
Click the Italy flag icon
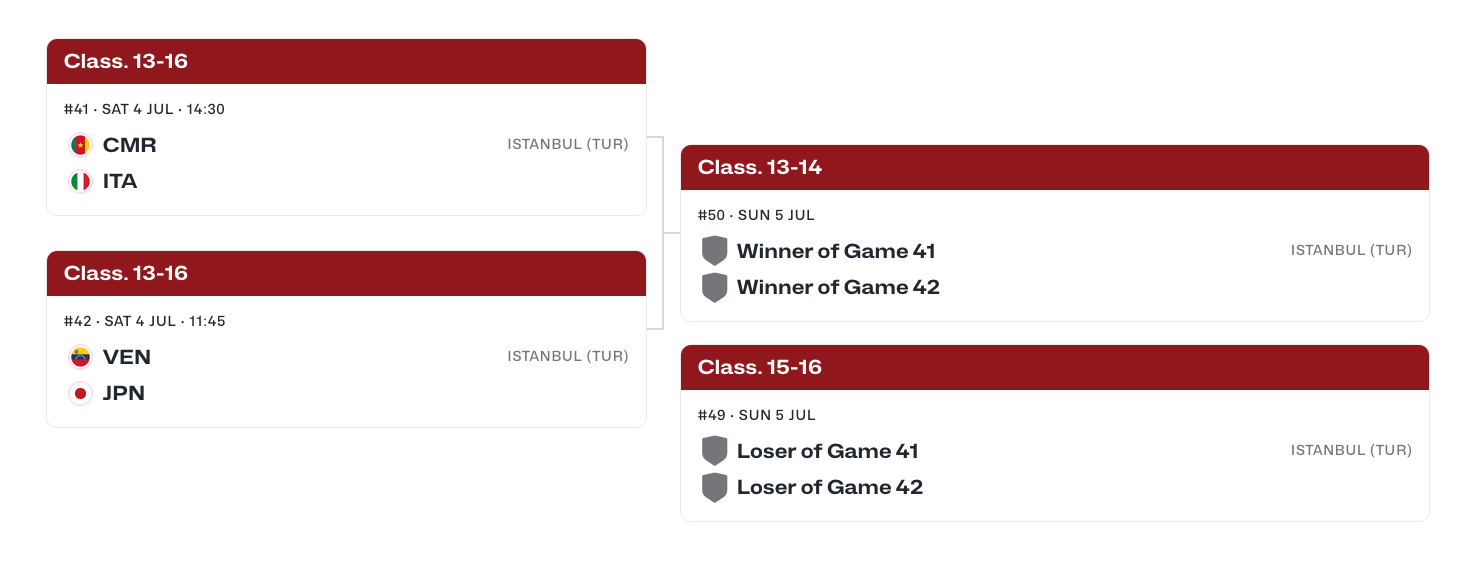[80, 181]
